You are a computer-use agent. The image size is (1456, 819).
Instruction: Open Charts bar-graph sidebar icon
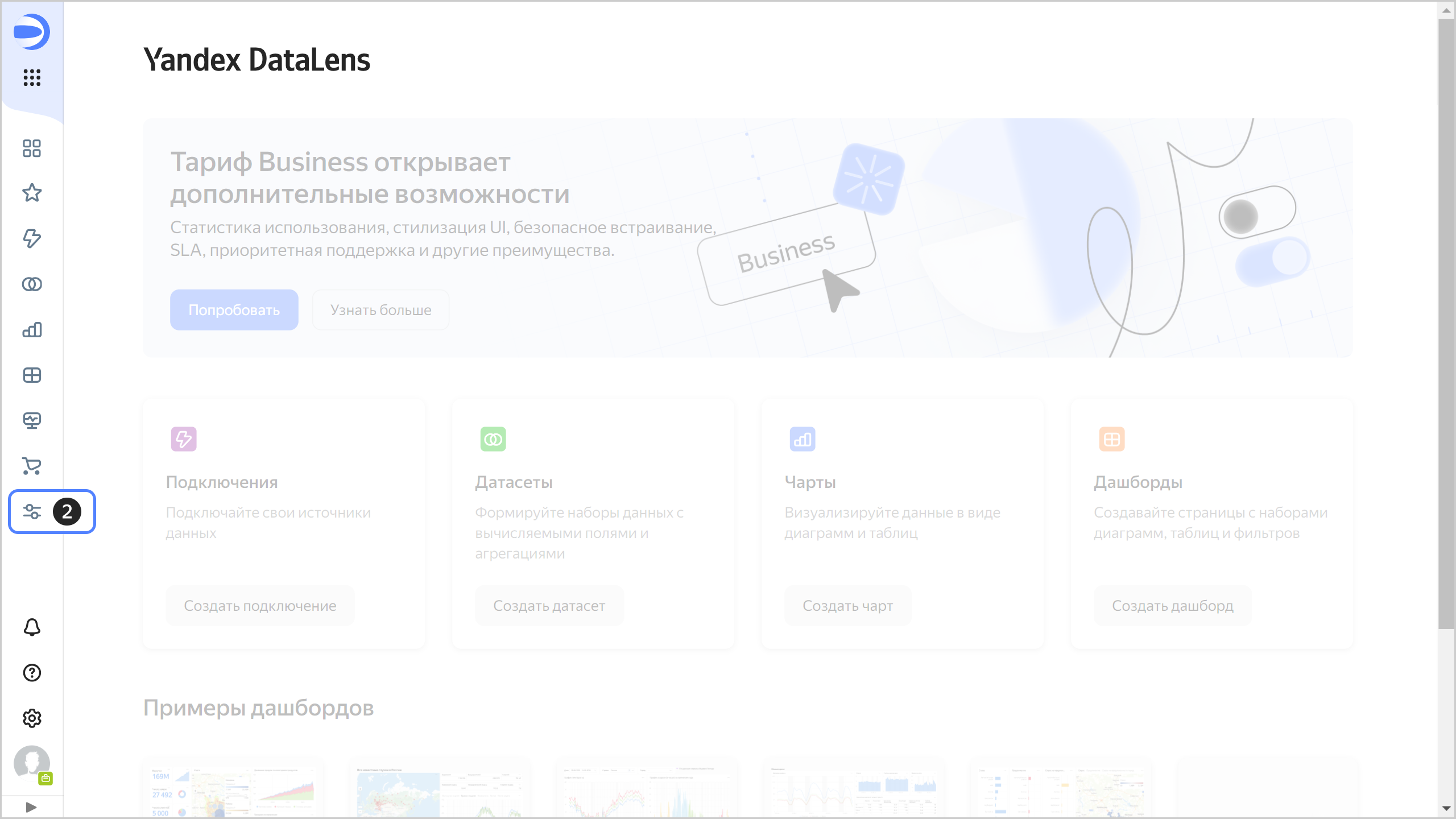[32, 329]
